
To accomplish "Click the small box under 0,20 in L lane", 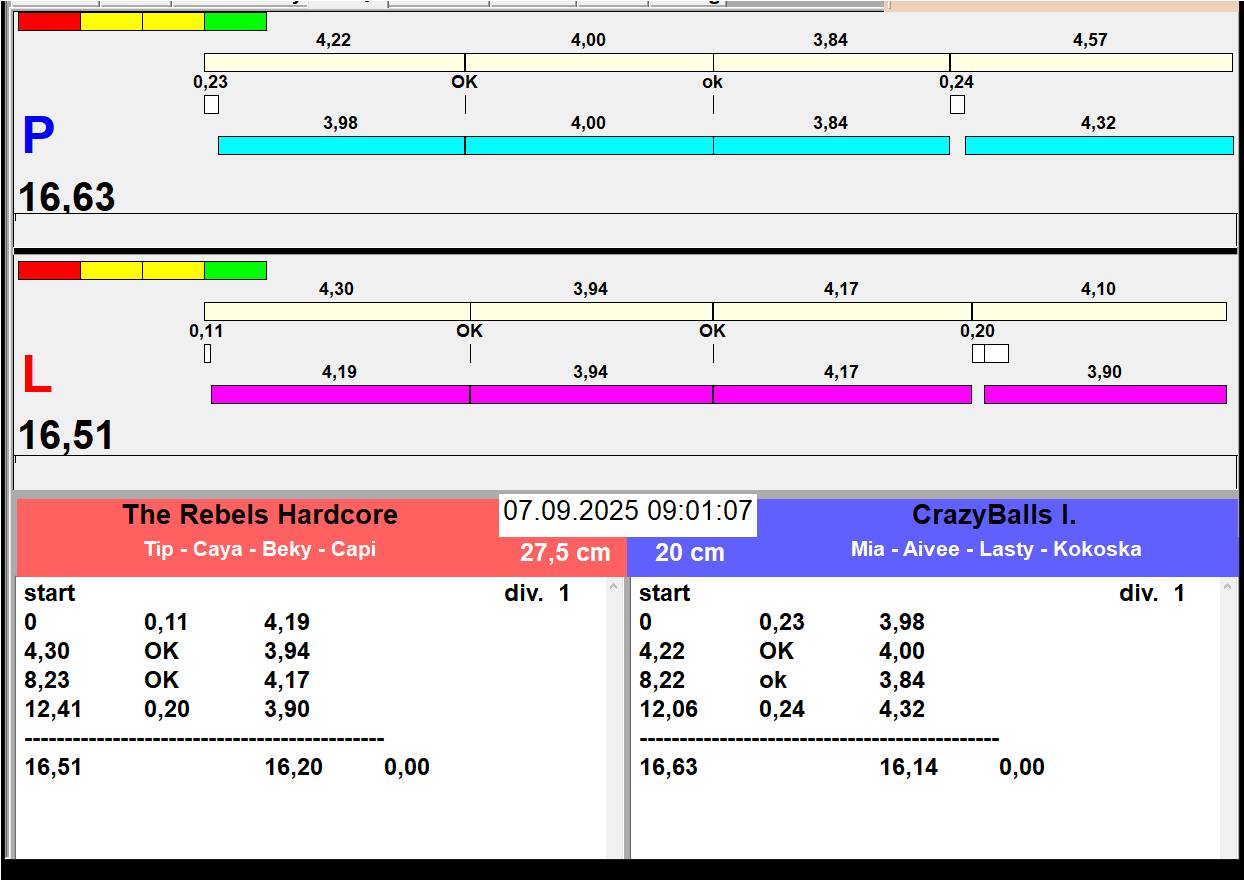I will coord(990,353).
